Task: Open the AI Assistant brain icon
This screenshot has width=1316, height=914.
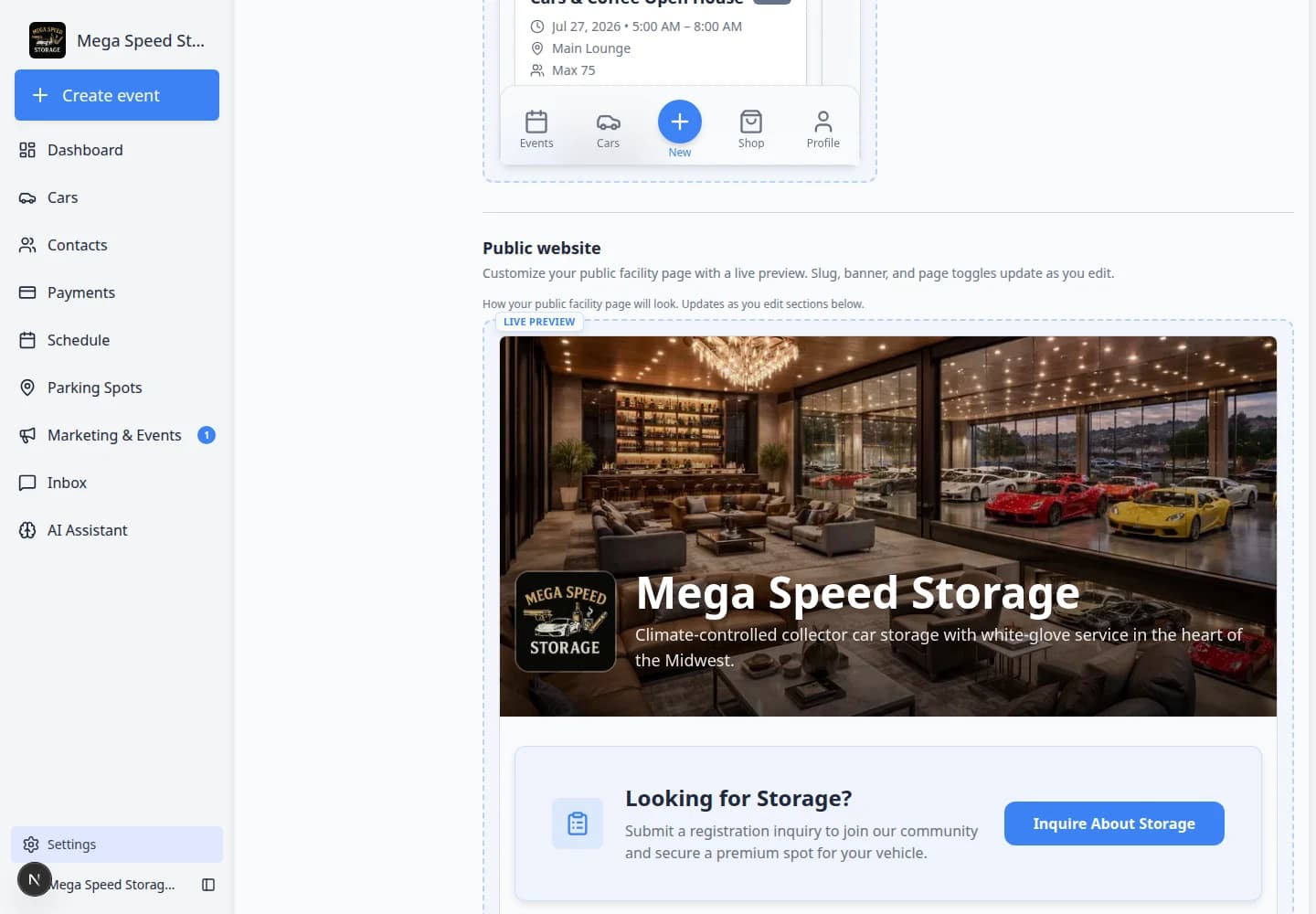Action: (x=27, y=530)
